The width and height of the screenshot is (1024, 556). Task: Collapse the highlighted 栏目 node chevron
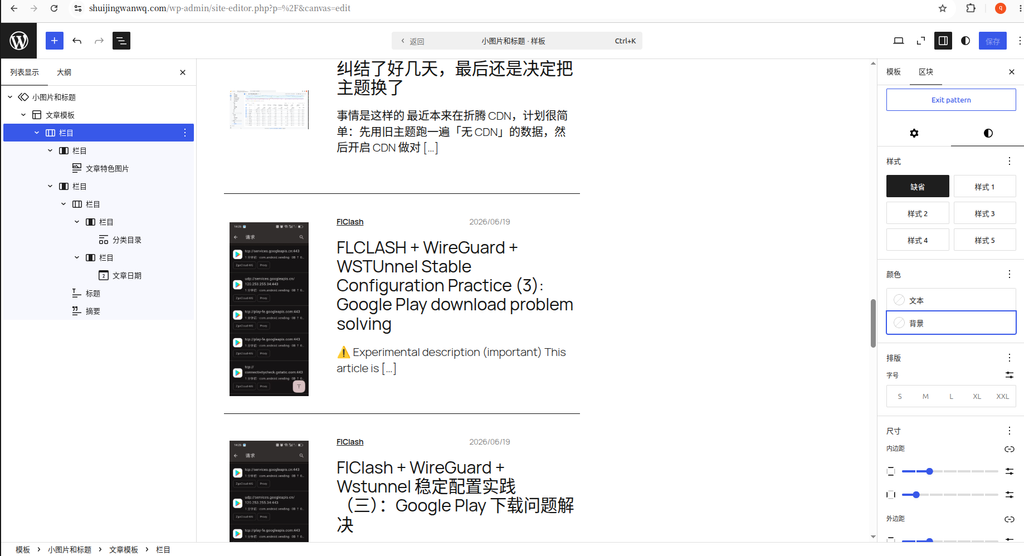(x=37, y=133)
